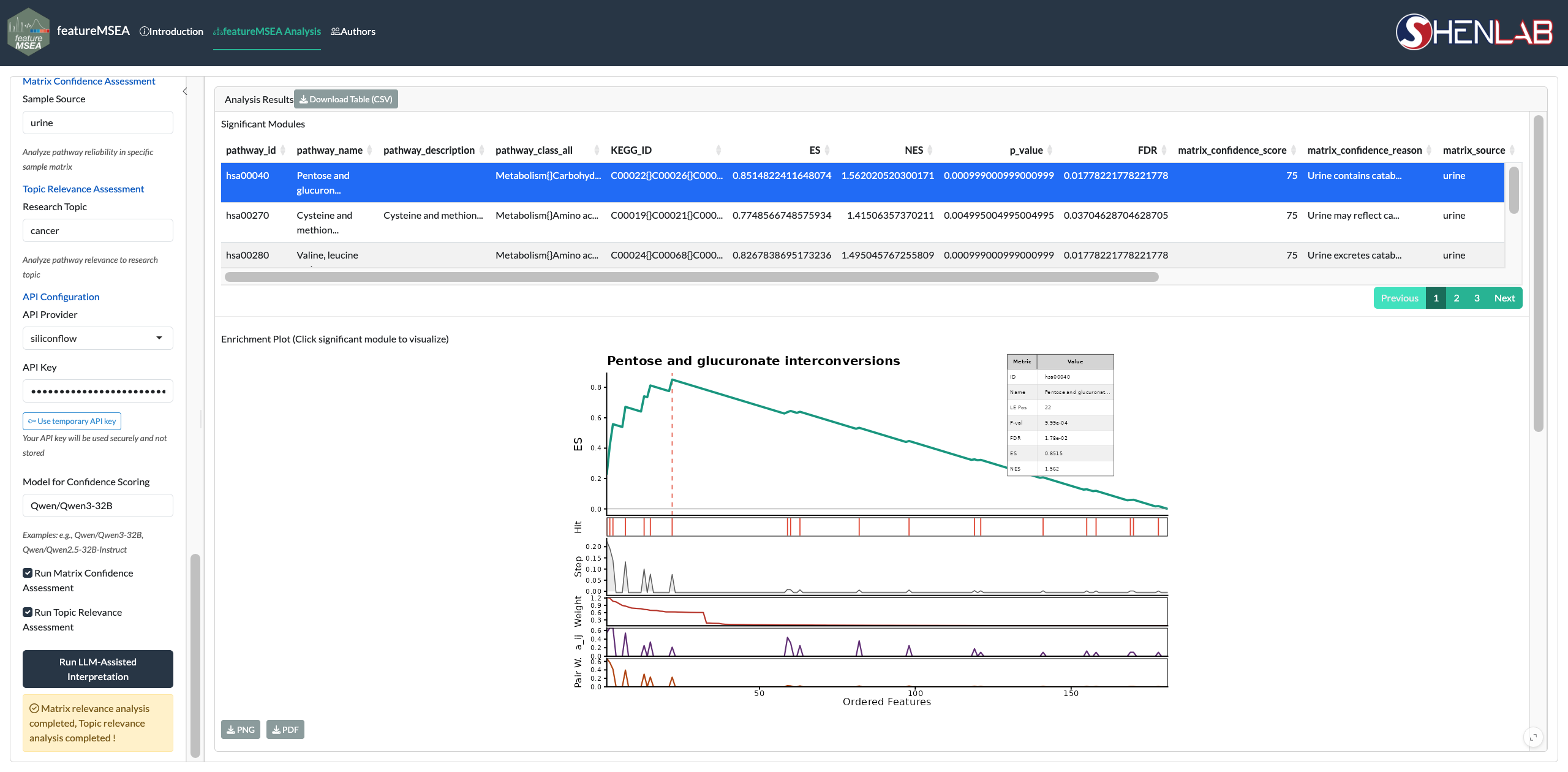Screen dimensions: 1568x772
Task: Click FDR value 0.03704628704628705
Action: pos(1116,215)
